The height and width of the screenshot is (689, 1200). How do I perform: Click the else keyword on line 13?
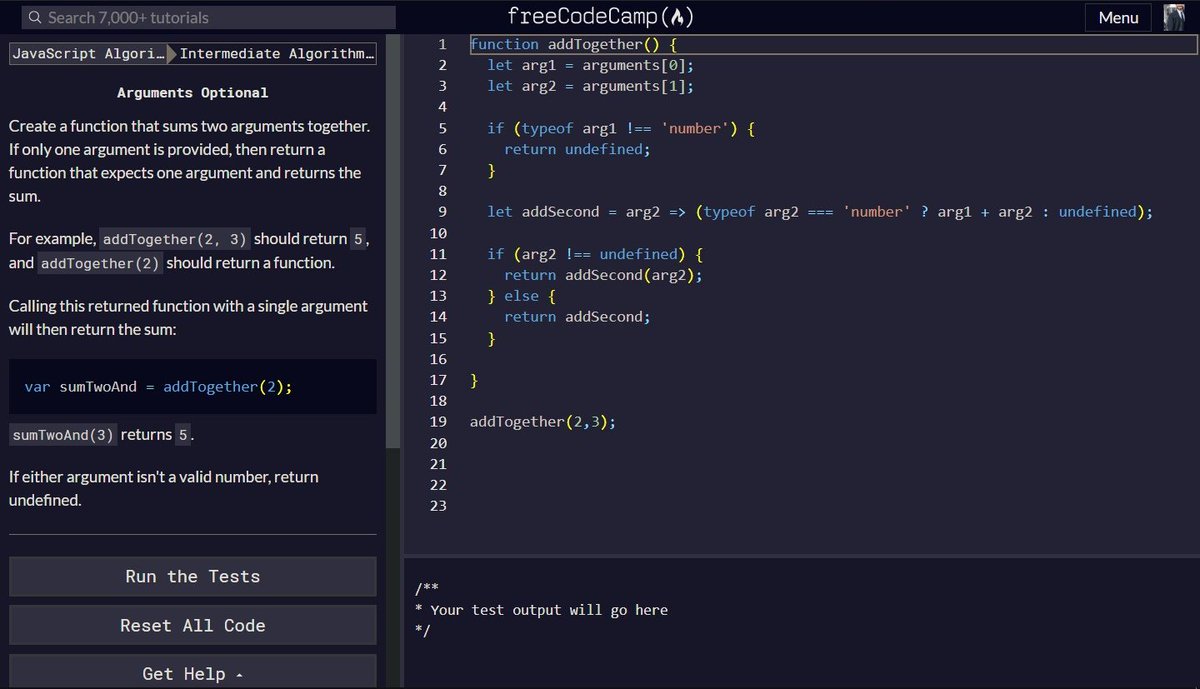click(521, 296)
